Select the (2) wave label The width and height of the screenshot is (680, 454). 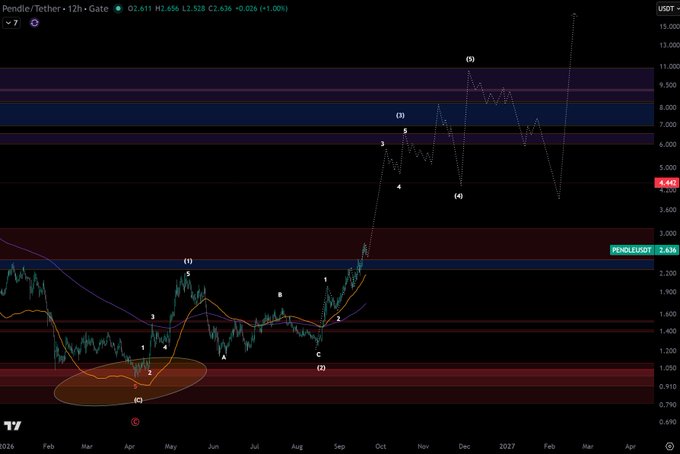pyautogui.click(x=321, y=367)
